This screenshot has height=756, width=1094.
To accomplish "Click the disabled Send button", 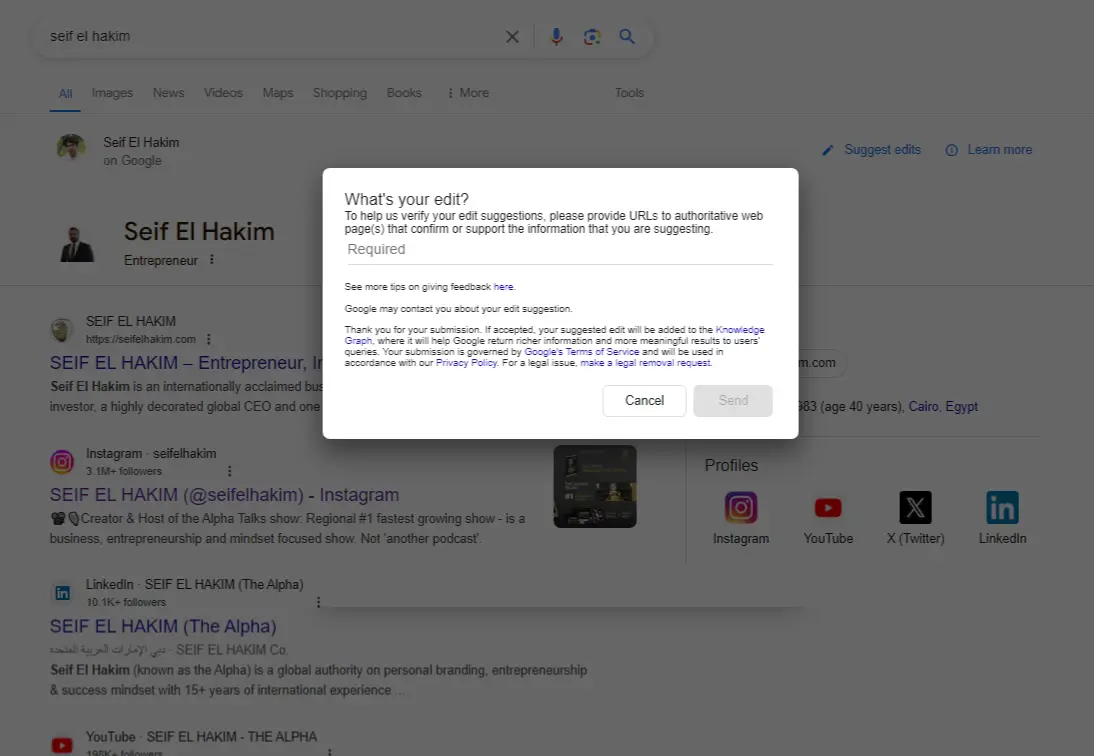I will point(733,400).
